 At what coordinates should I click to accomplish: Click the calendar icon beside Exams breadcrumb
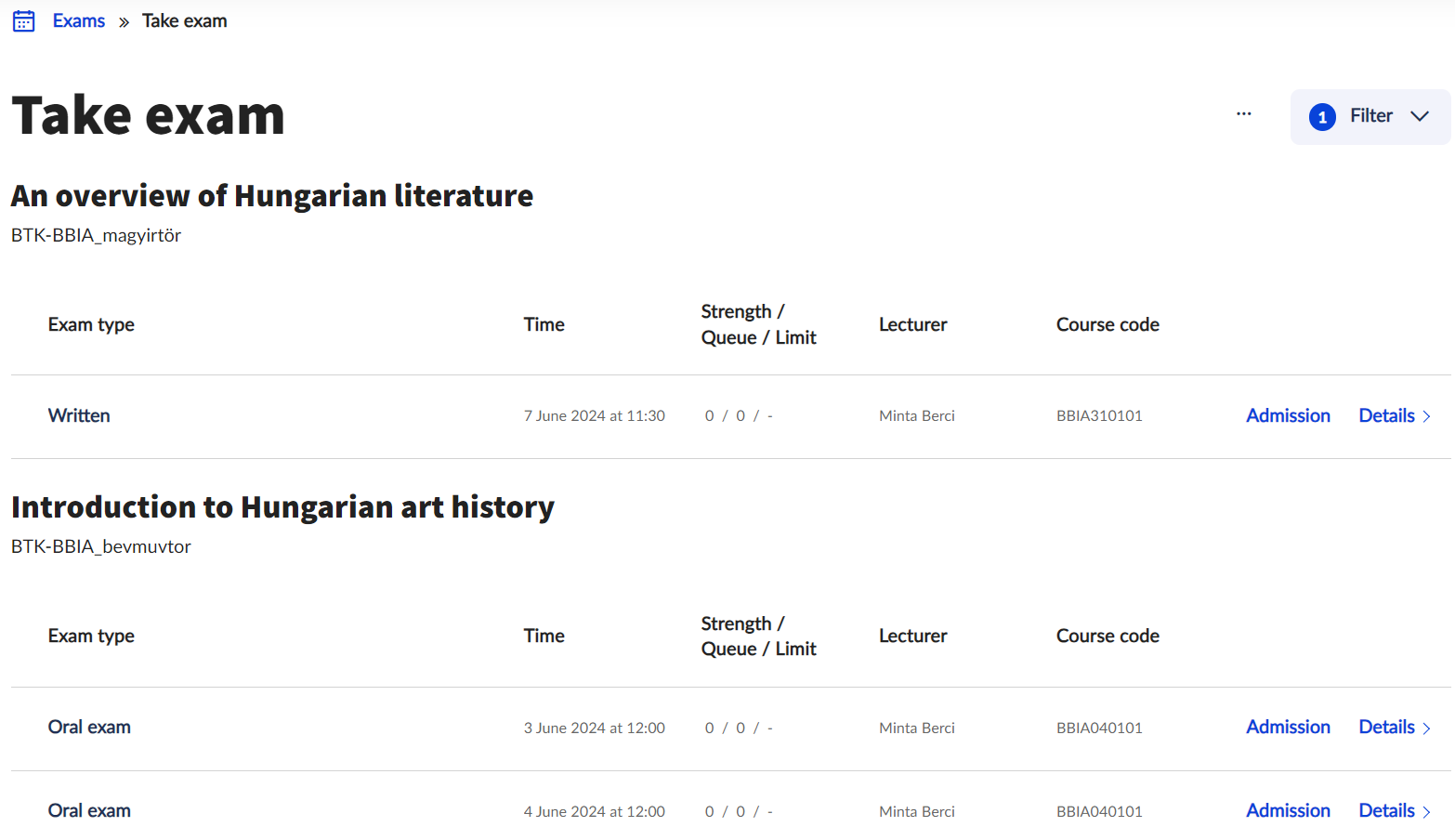click(x=24, y=21)
